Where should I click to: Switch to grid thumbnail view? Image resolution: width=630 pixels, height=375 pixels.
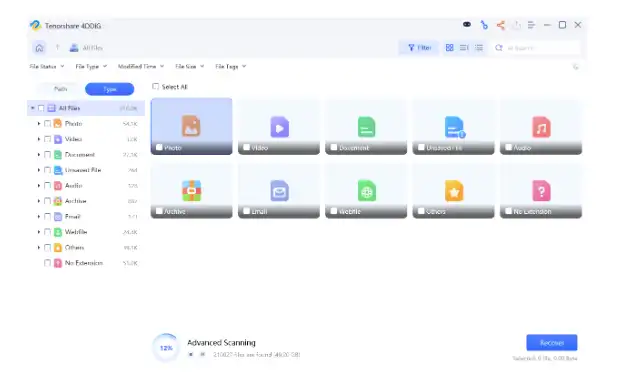point(450,48)
